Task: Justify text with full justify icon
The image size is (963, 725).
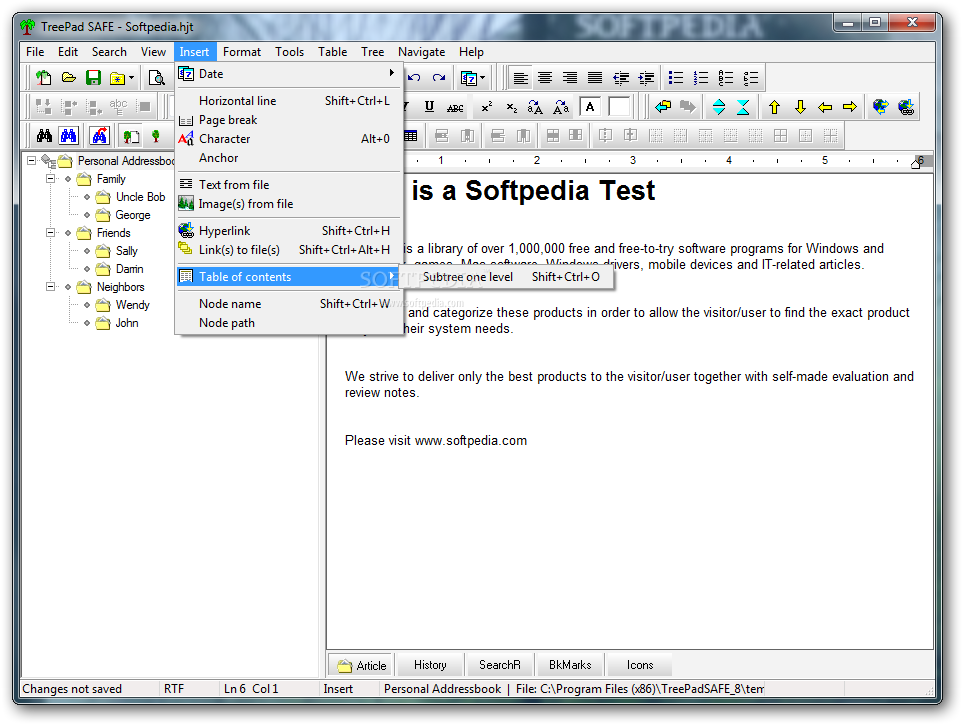Action: (595, 78)
